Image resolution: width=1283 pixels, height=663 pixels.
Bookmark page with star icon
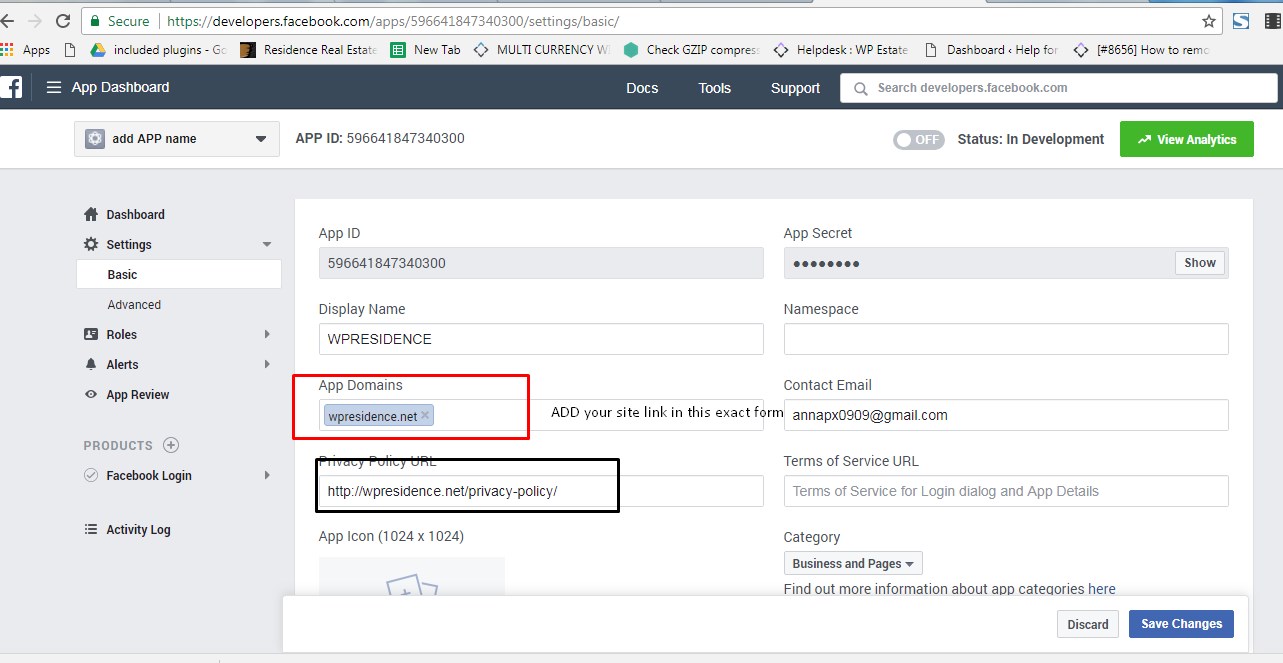coord(1209,20)
